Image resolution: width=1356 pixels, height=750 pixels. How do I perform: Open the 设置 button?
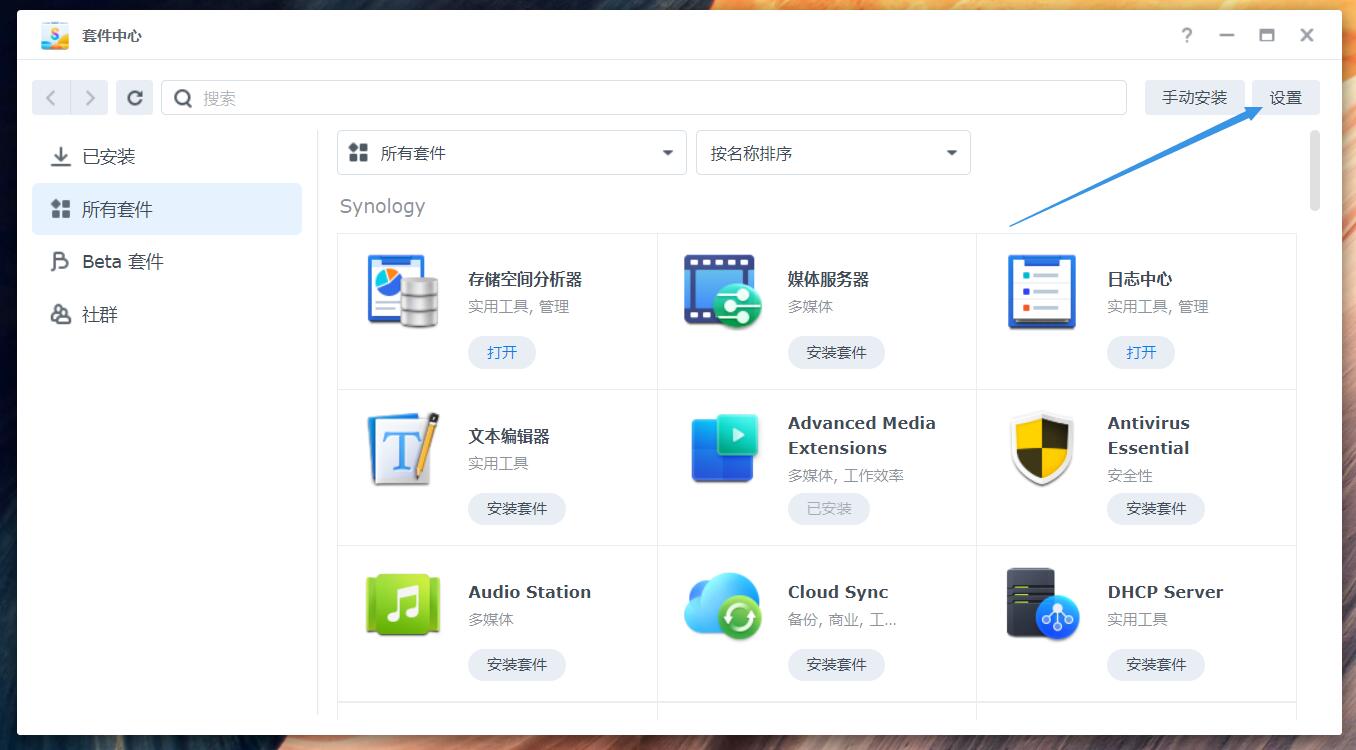pos(1286,98)
